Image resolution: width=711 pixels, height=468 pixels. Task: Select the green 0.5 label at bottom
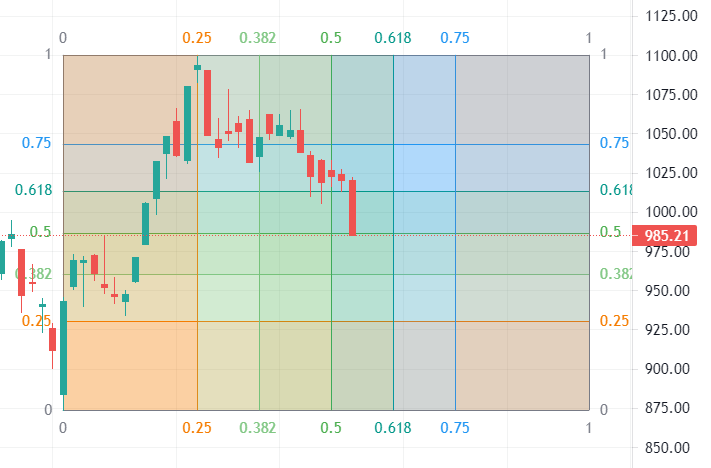(x=331, y=428)
